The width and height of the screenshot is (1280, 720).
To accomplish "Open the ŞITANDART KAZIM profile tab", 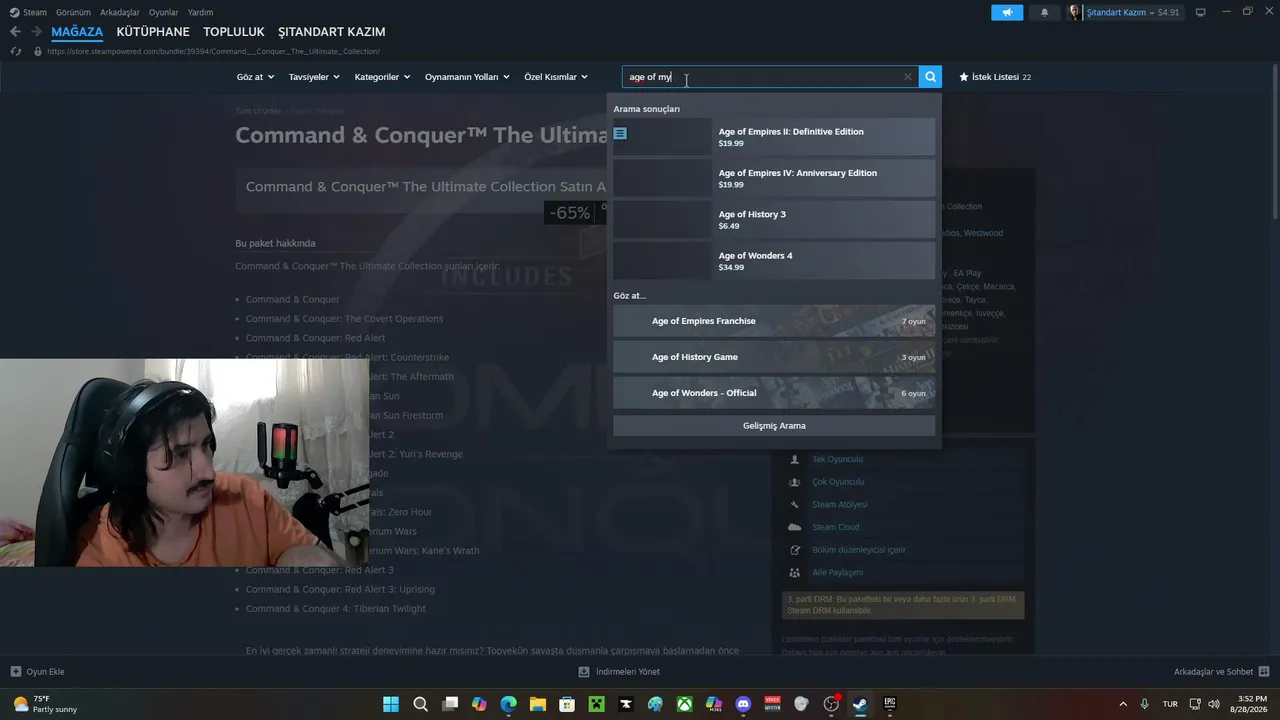I will coord(331,32).
